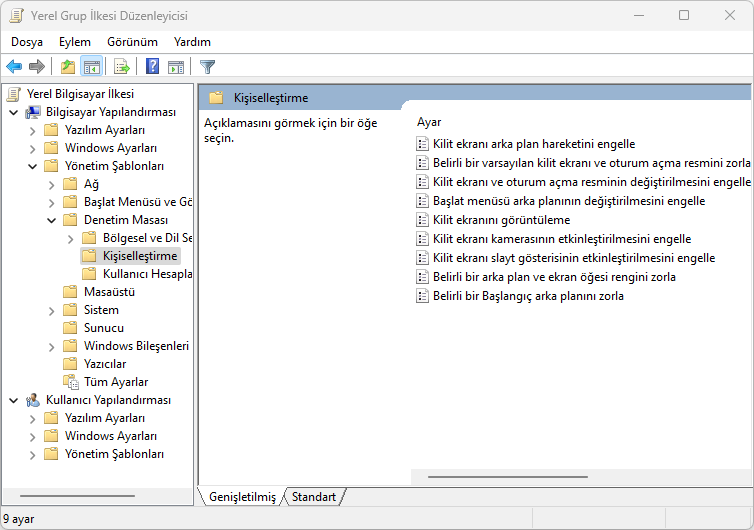This screenshot has height=530, width=754.
Task: Expand Yönetim Şablonları under Kullanıcı Yapılandırması
Action: point(33,454)
